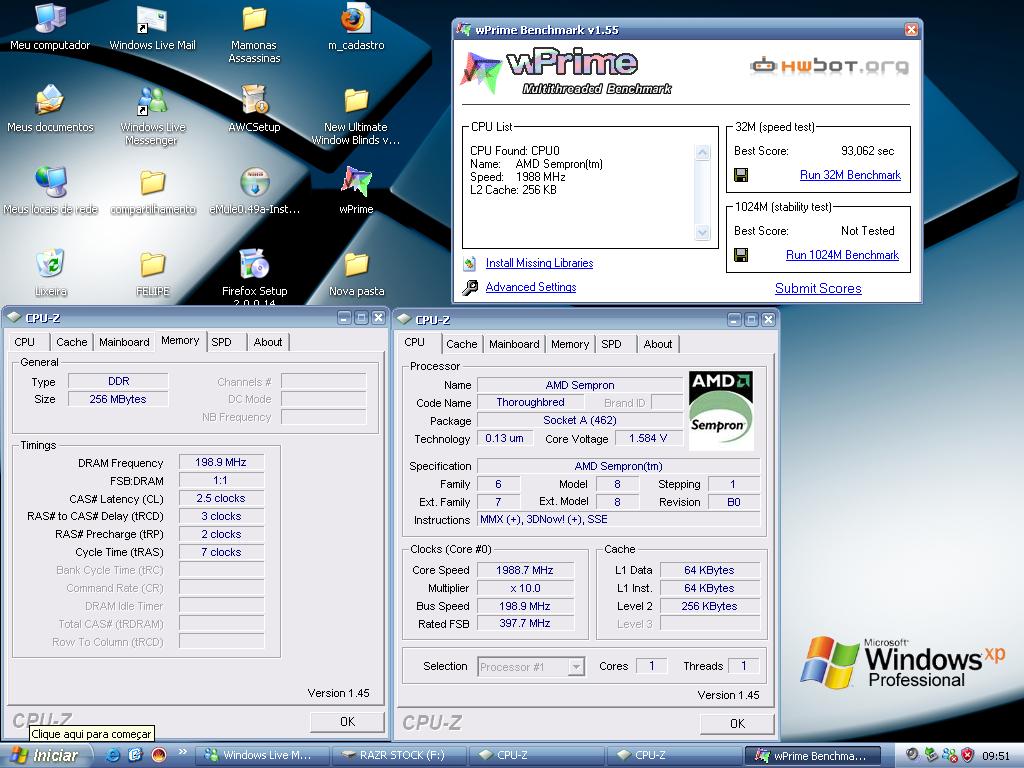Open Meu computador desktop icon
The width and height of the screenshot is (1024, 768).
(x=50, y=27)
